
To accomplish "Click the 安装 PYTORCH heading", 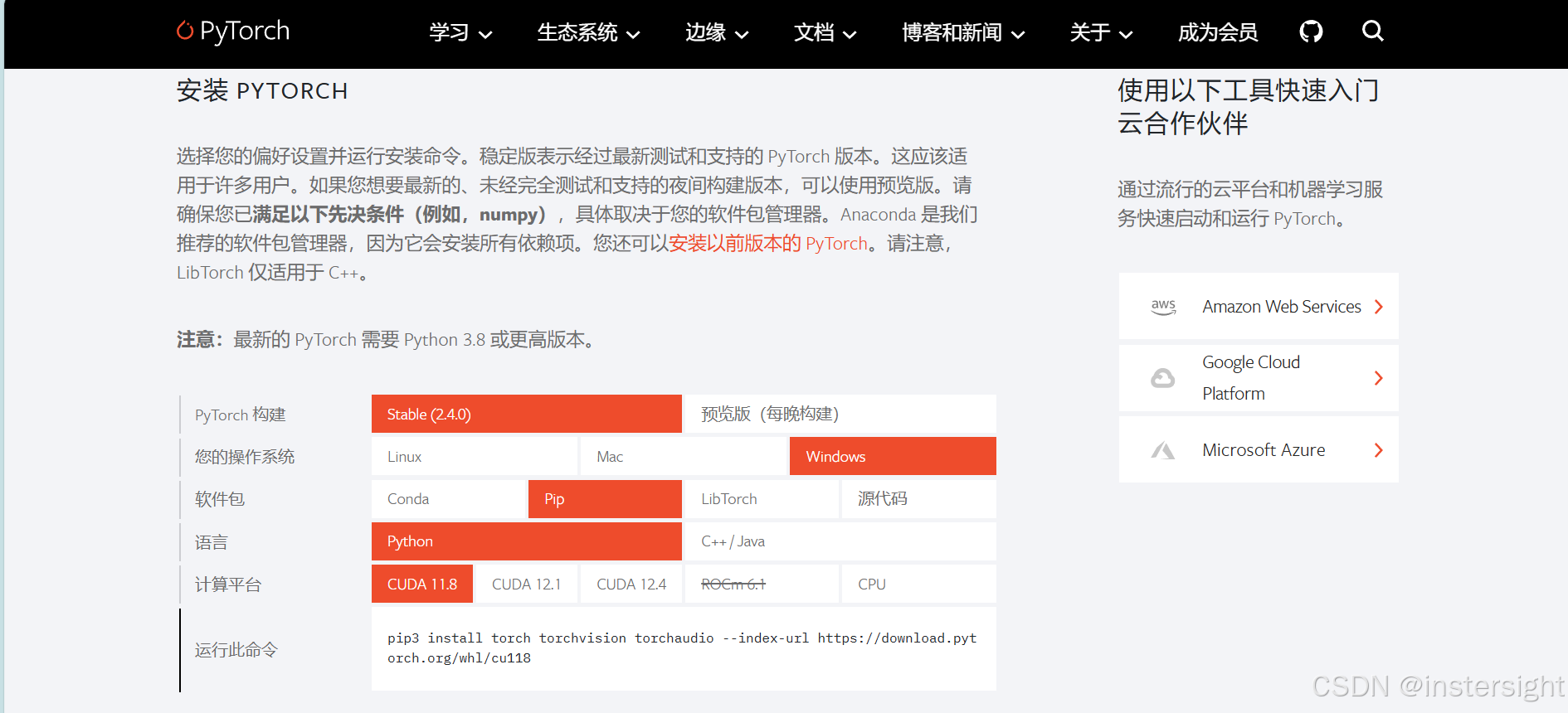I will click(x=262, y=90).
